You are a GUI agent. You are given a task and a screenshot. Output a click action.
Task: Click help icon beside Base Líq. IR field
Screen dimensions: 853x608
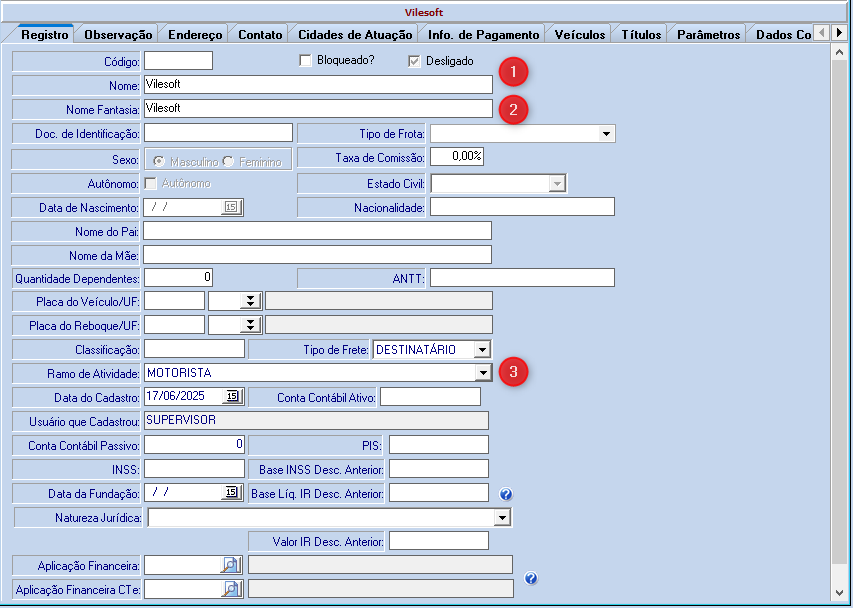506,494
